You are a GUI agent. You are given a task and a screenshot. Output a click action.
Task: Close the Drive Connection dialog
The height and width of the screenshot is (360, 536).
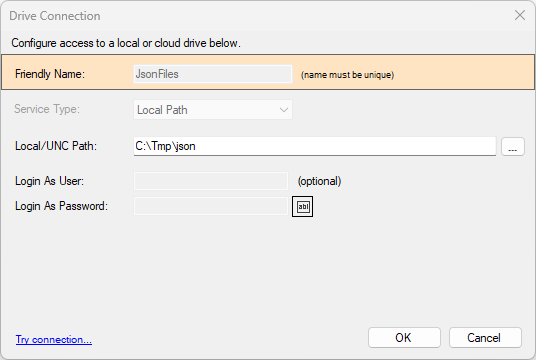click(x=520, y=15)
